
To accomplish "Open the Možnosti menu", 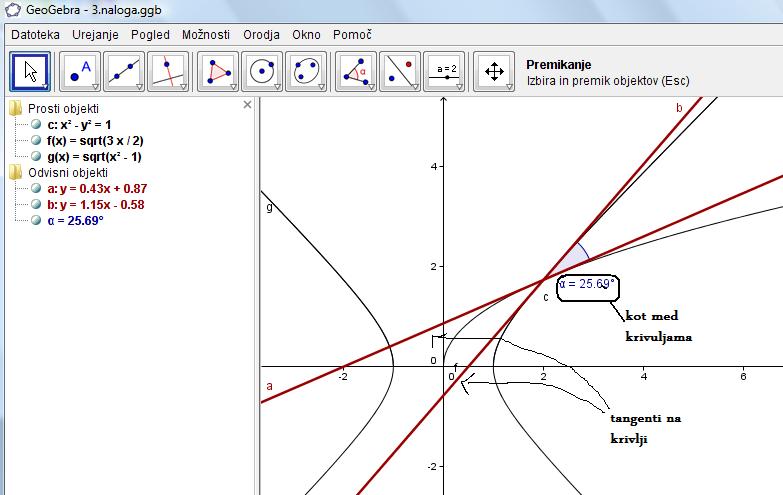I will tap(205, 34).
